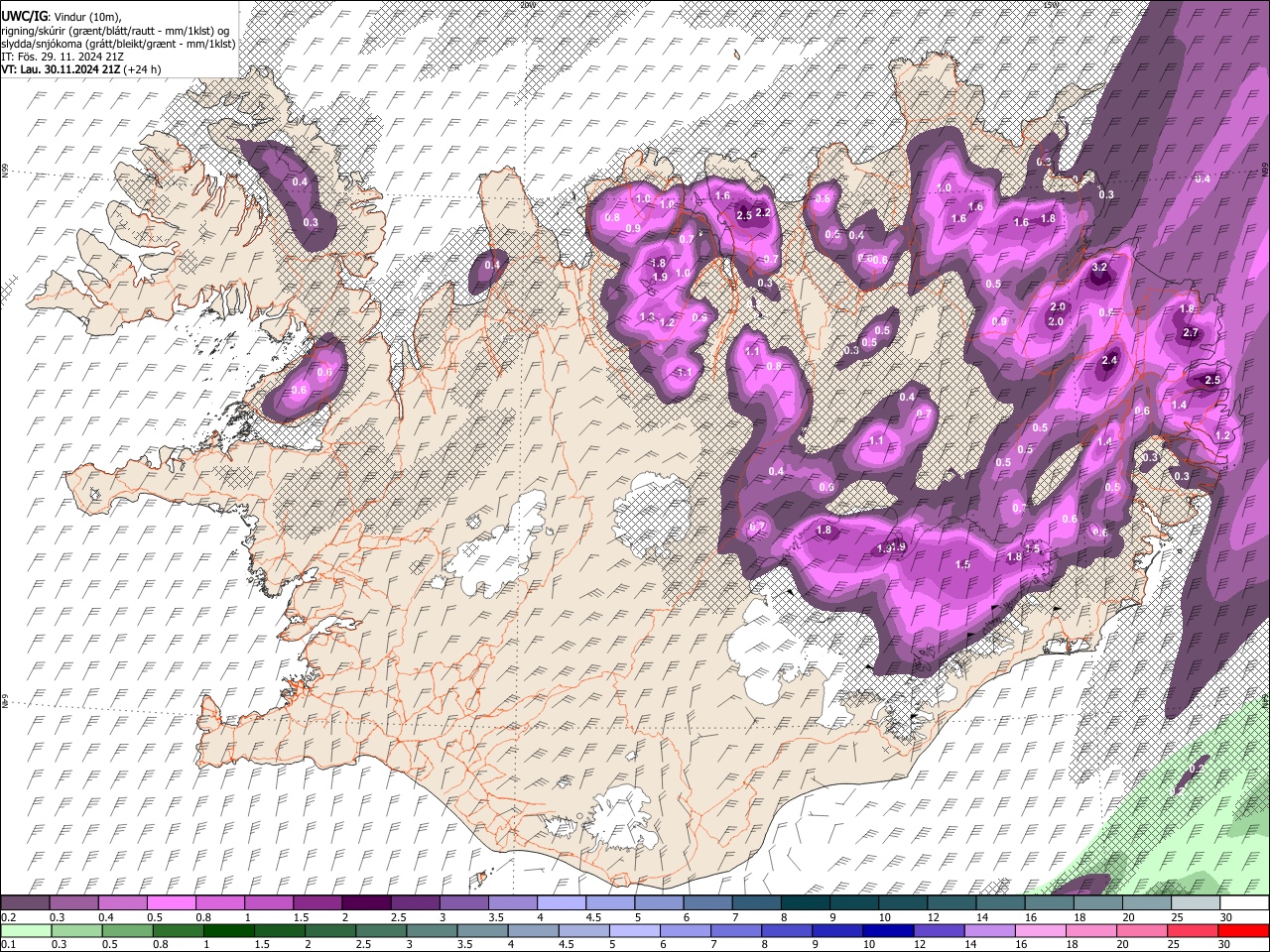Select upper legend swatch starting at 1
The width and height of the screenshot is (1270, 952).
[x=268, y=903]
